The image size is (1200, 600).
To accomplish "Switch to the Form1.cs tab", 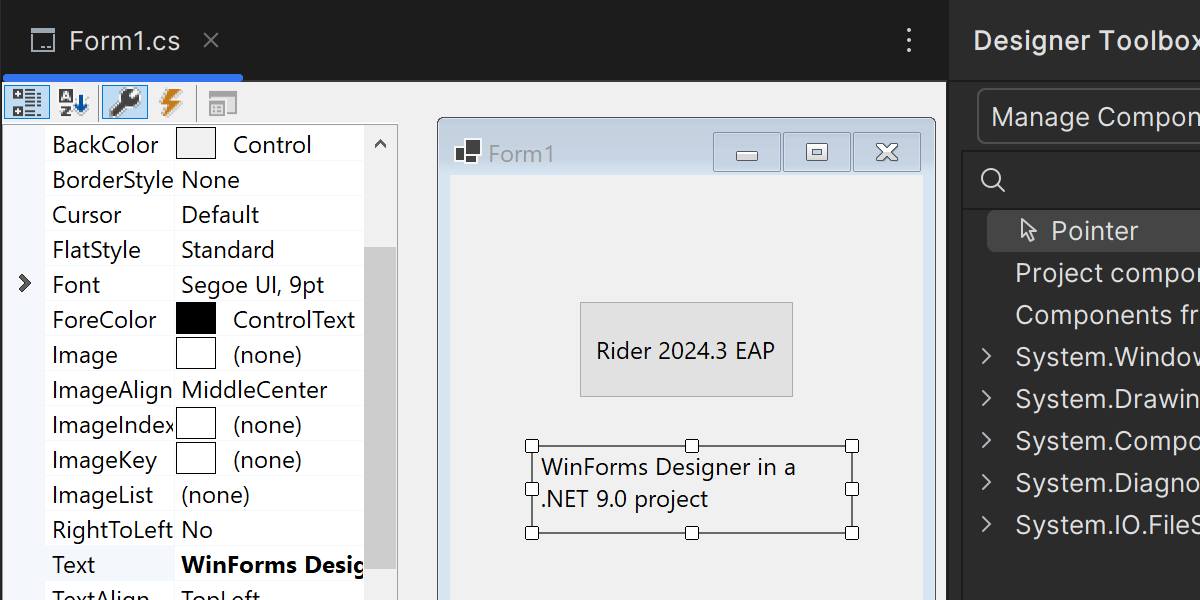I will pos(124,41).
